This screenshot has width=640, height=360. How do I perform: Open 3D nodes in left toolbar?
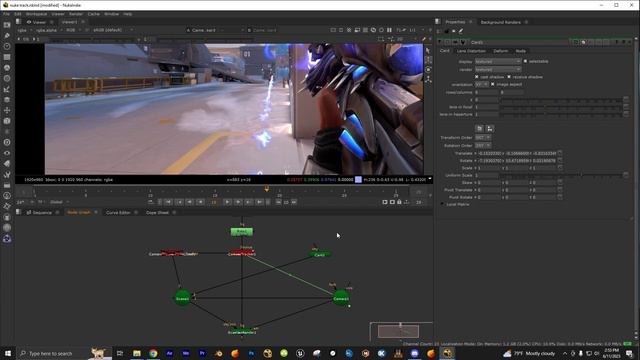(x=7, y=121)
